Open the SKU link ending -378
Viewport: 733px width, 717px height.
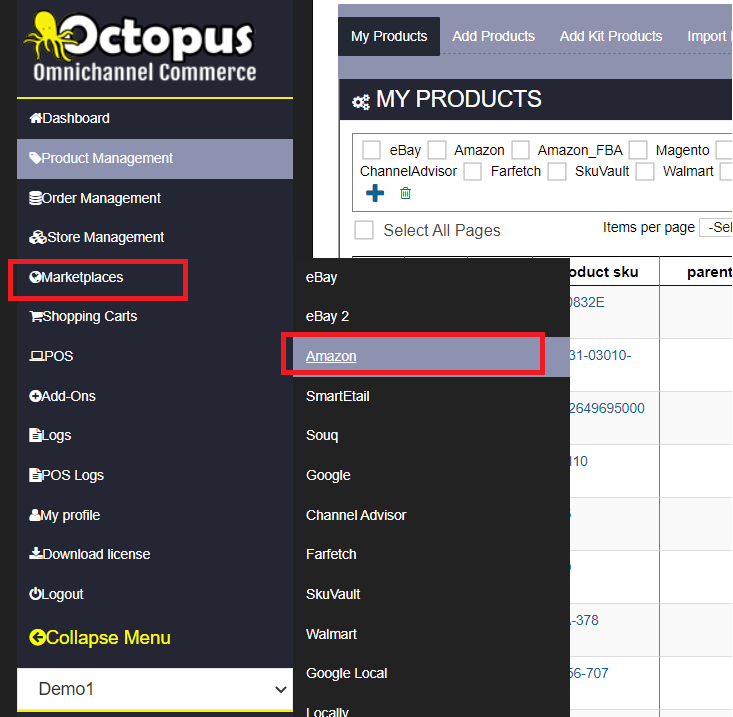[584, 620]
